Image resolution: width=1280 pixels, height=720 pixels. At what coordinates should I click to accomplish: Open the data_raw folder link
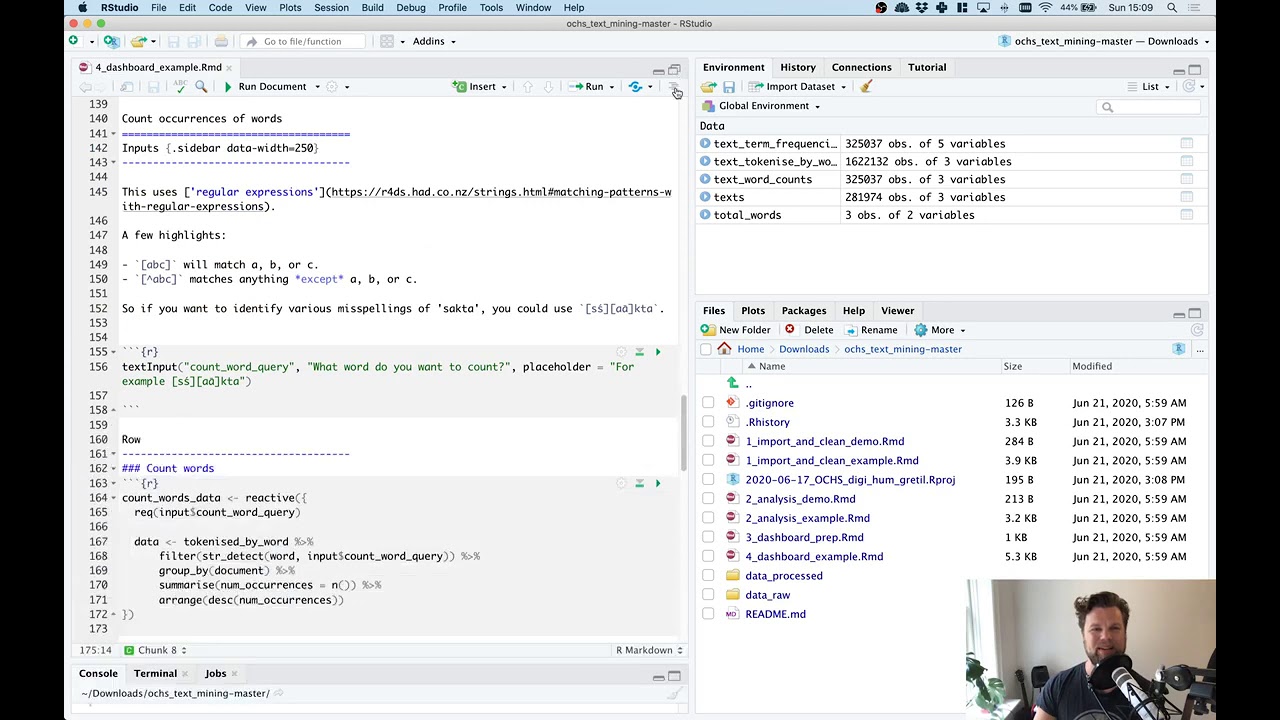pyautogui.click(x=768, y=595)
